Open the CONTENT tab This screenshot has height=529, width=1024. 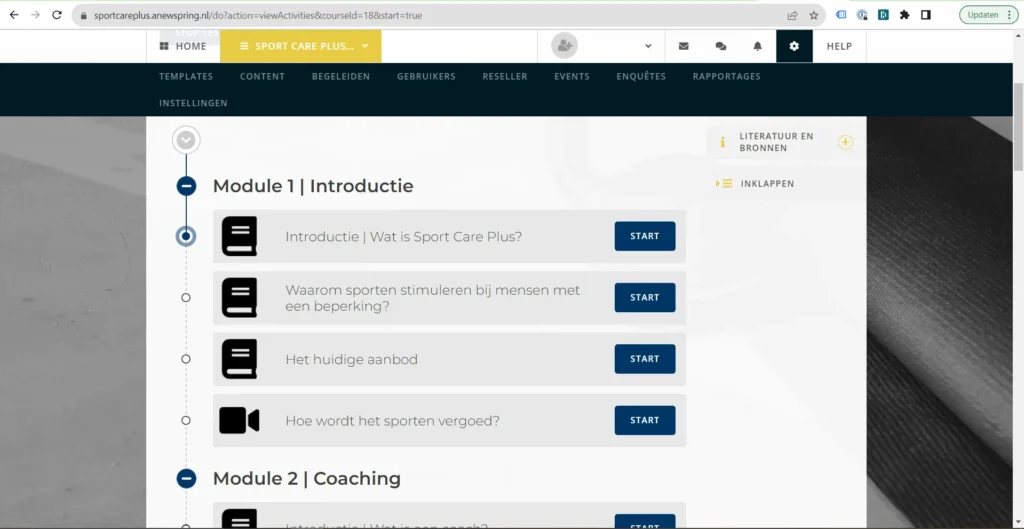(263, 76)
